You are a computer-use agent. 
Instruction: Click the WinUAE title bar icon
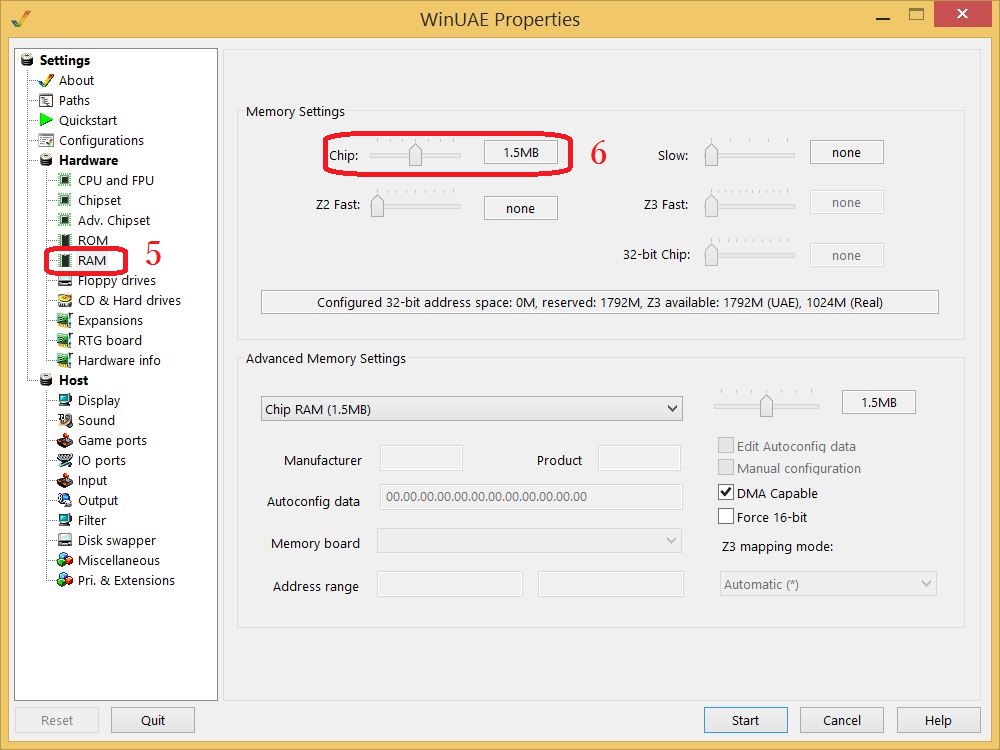point(21,18)
